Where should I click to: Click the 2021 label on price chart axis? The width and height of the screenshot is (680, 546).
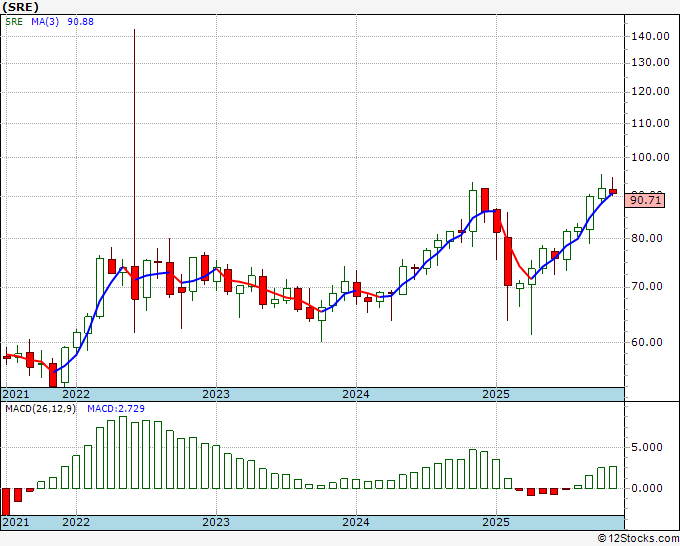click(x=16, y=394)
